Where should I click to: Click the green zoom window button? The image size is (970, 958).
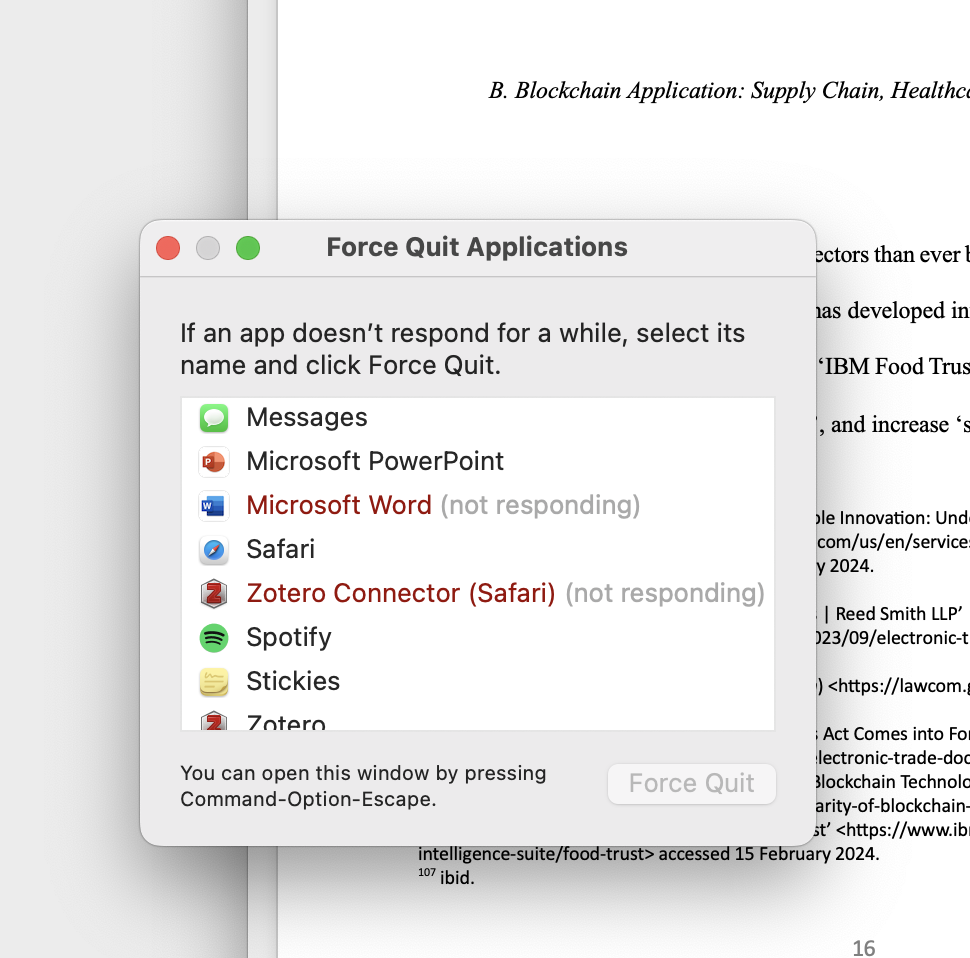tap(248, 248)
